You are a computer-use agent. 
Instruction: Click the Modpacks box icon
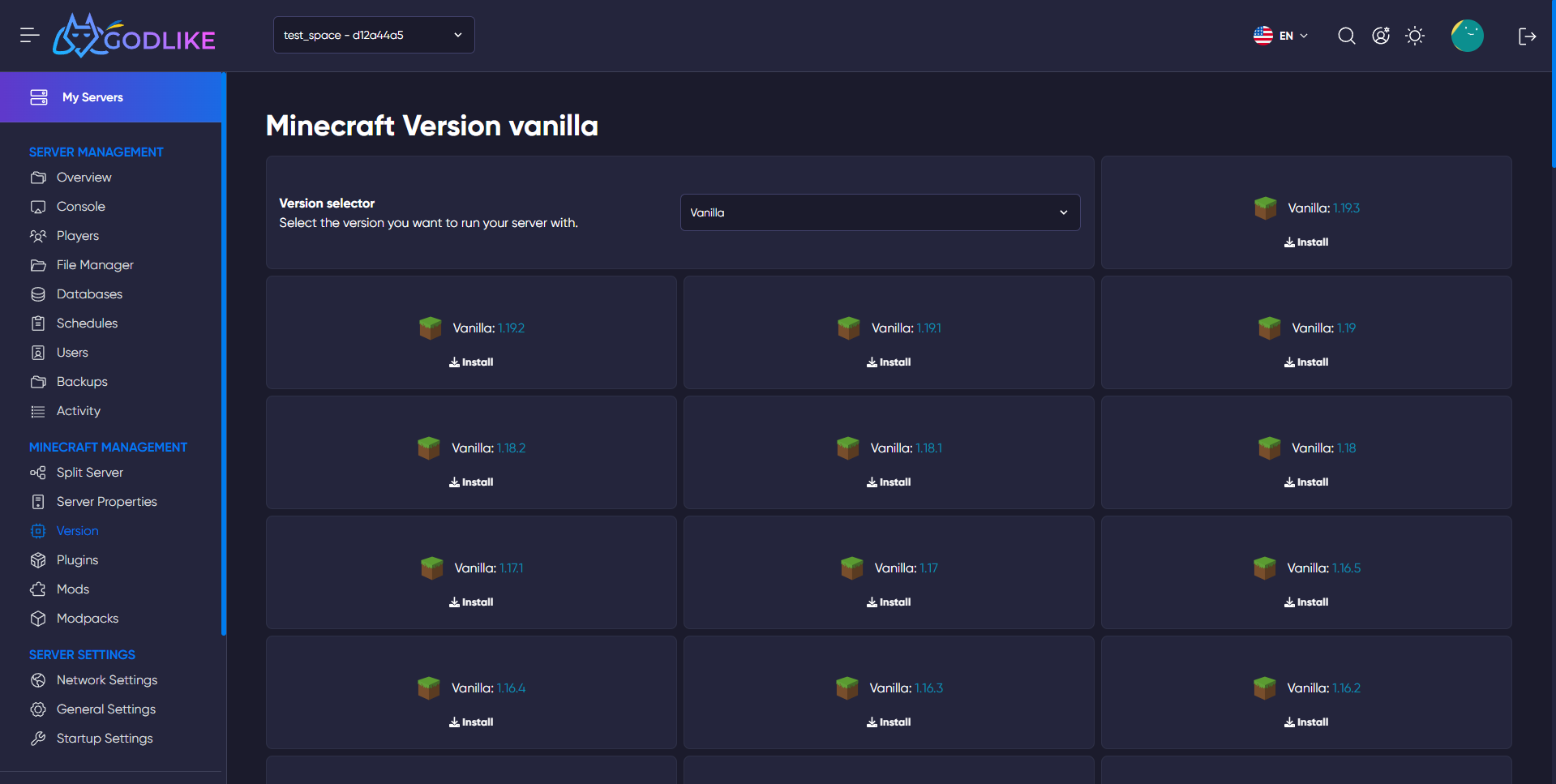pyautogui.click(x=38, y=619)
